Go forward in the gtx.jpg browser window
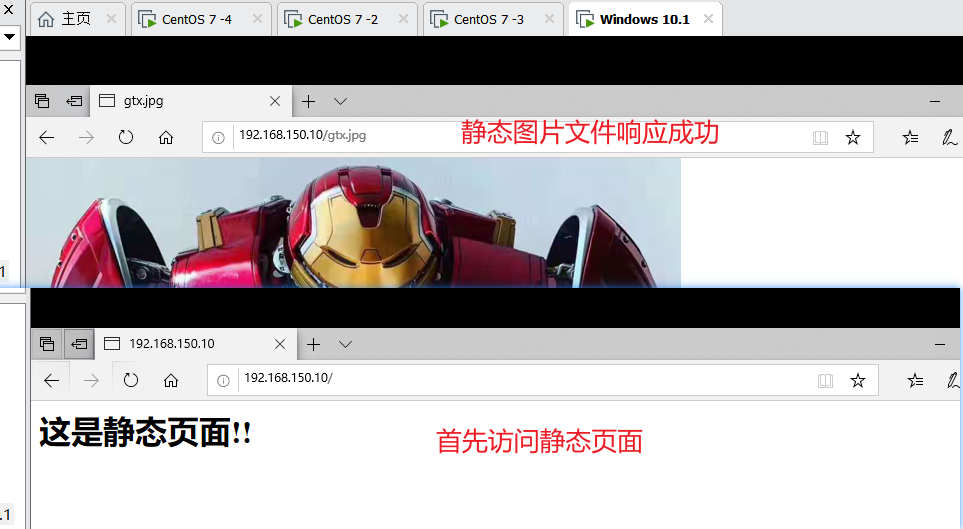The image size is (963, 529). coord(87,138)
